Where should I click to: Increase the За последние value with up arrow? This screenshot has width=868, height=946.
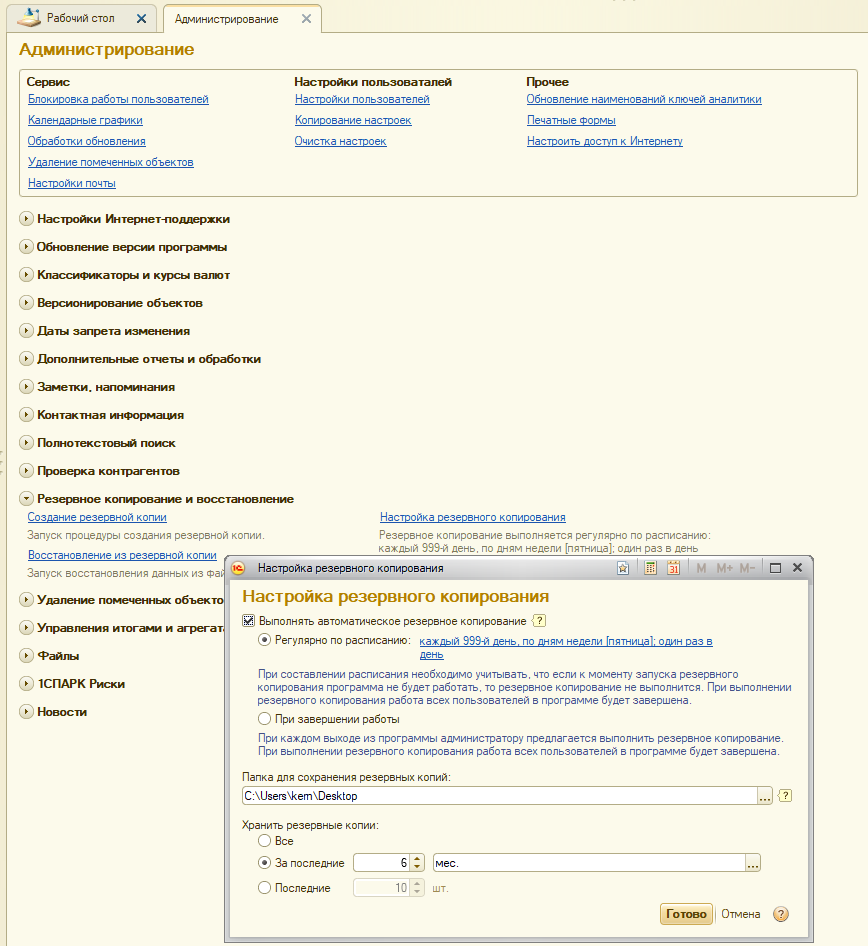[417, 859]
